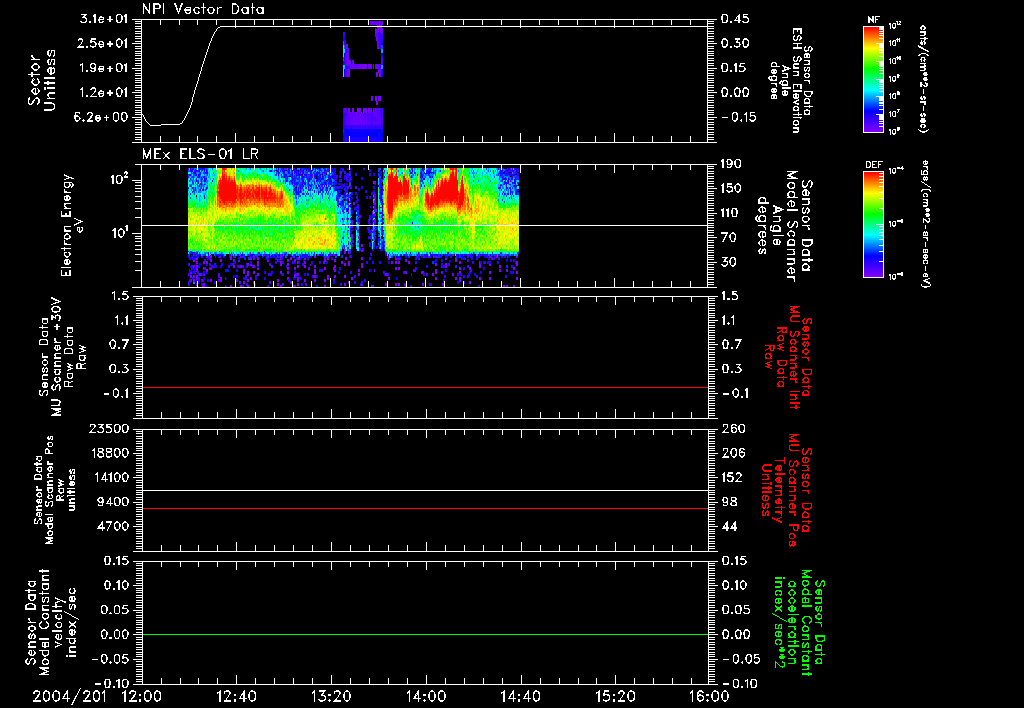Click the green 'Model Constant acceleration' label
The width and height of the screenshot is (1024, 708).
[799, 624]
